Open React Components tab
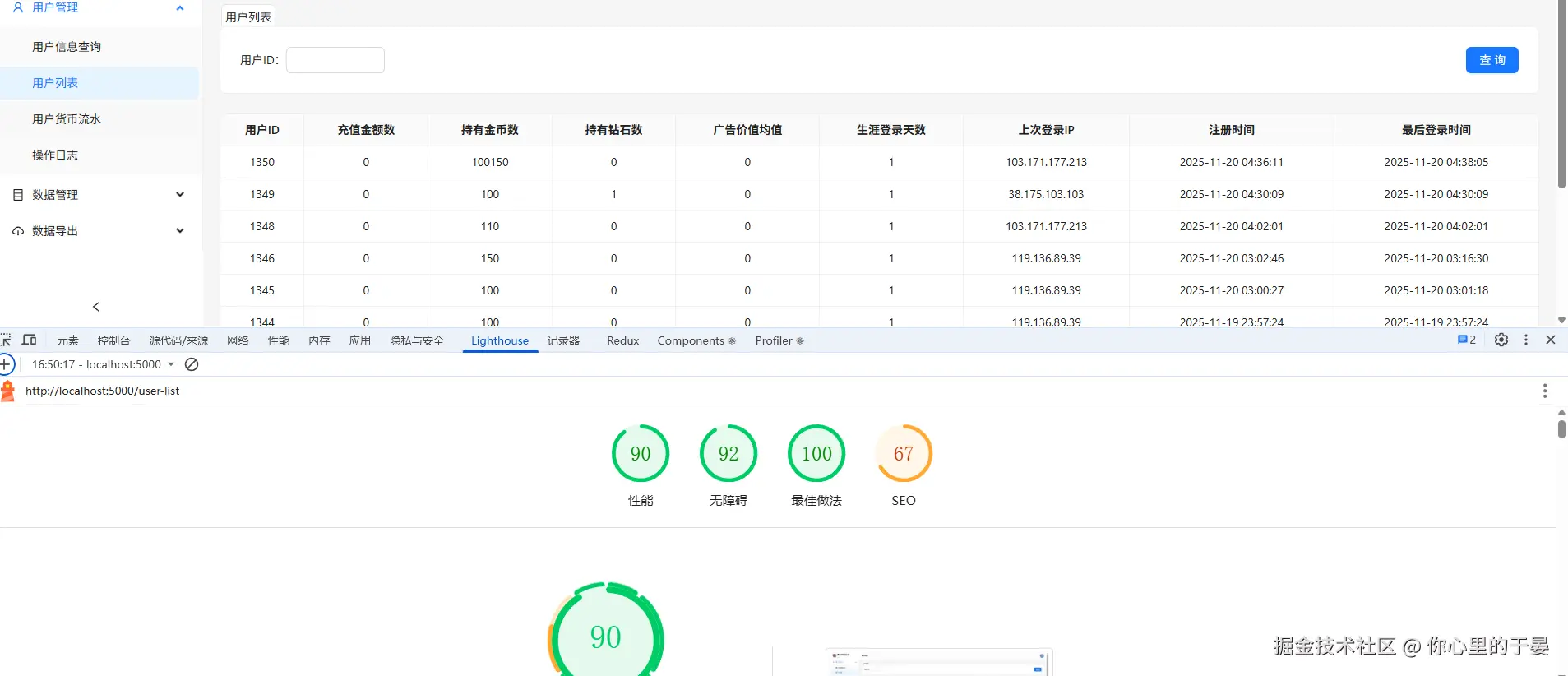Screen dimensions: 1568x676 coord(696,340)
